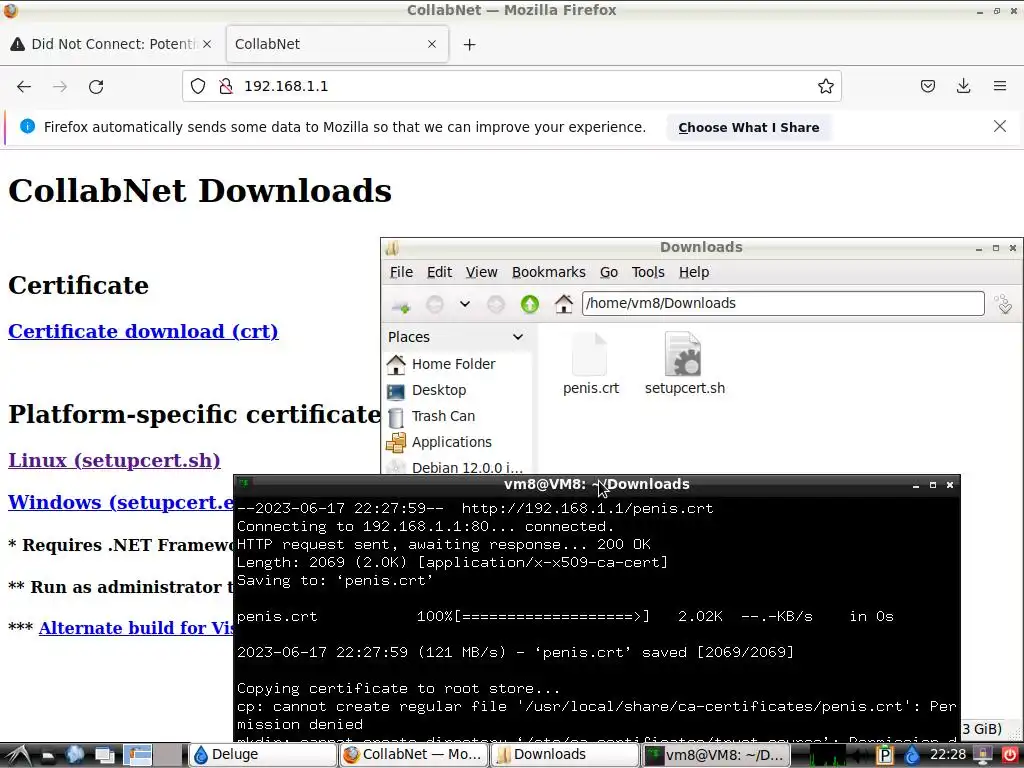1024x768 pixels.
Task: Click the P tray icon
Action: click(x=884, y=755)
